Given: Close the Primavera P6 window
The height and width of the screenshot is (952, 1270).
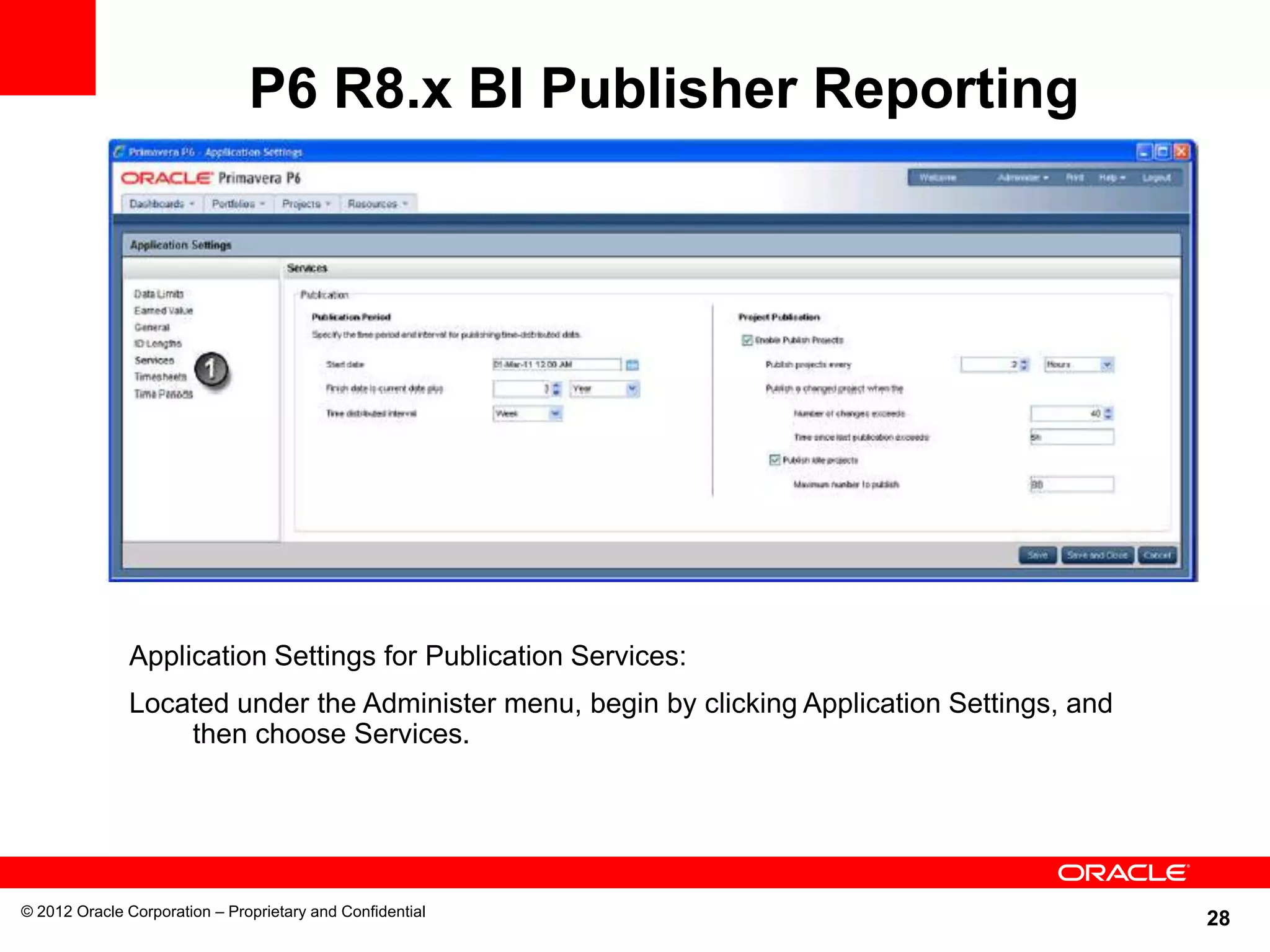Looking at the screenshot, I should click(x=1181, y=152).
